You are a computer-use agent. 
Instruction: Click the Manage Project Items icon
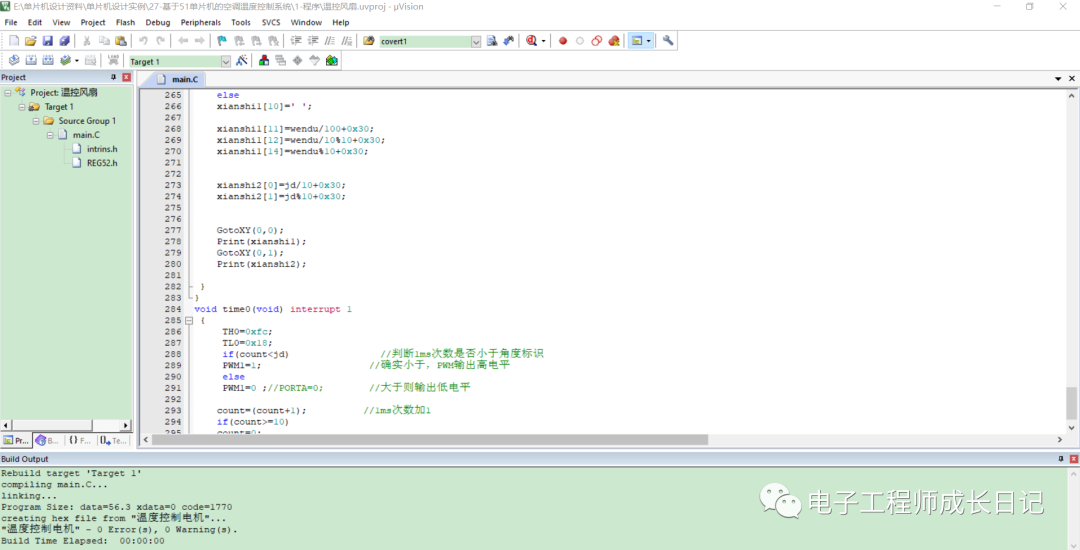(264, 61)
